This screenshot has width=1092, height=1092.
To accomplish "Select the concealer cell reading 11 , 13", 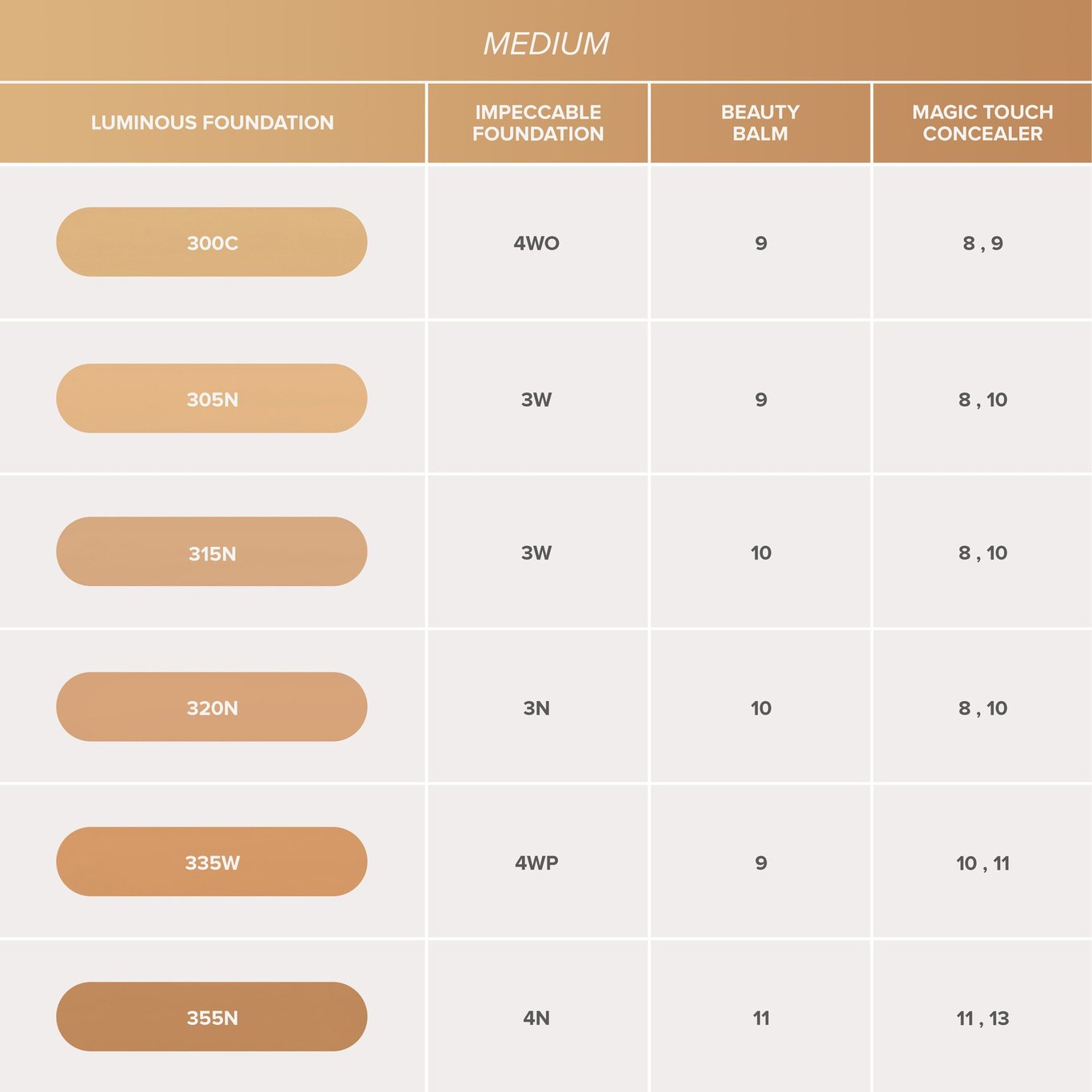I will 982,1018.
